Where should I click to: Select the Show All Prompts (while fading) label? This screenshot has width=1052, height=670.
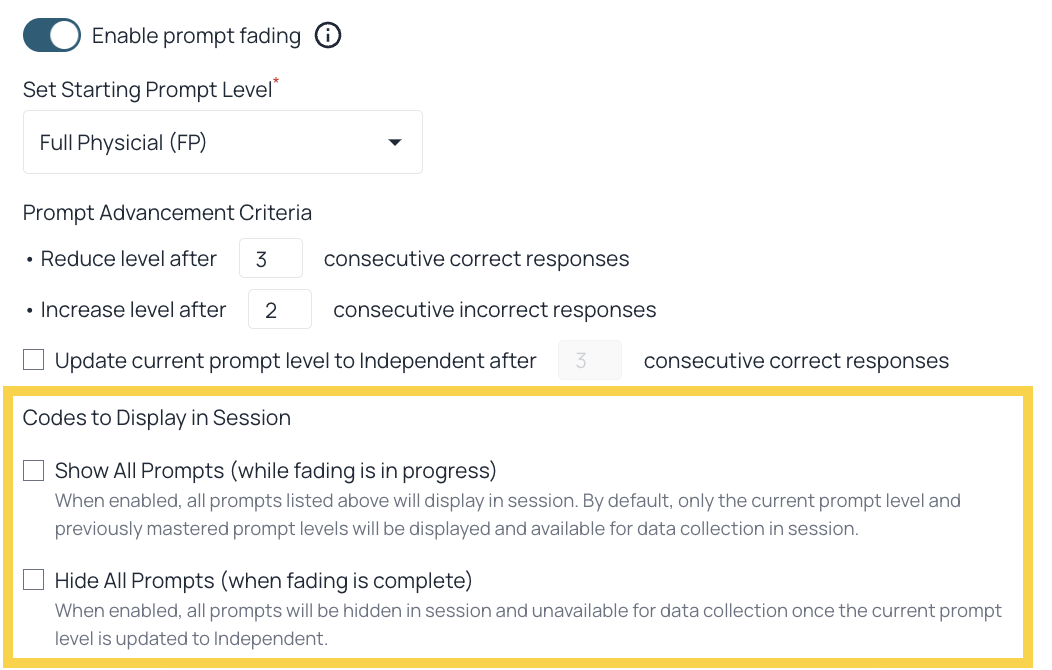(276, 471)
